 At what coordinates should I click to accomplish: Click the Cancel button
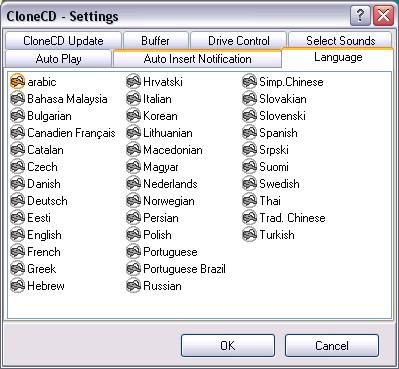(332, 346)
